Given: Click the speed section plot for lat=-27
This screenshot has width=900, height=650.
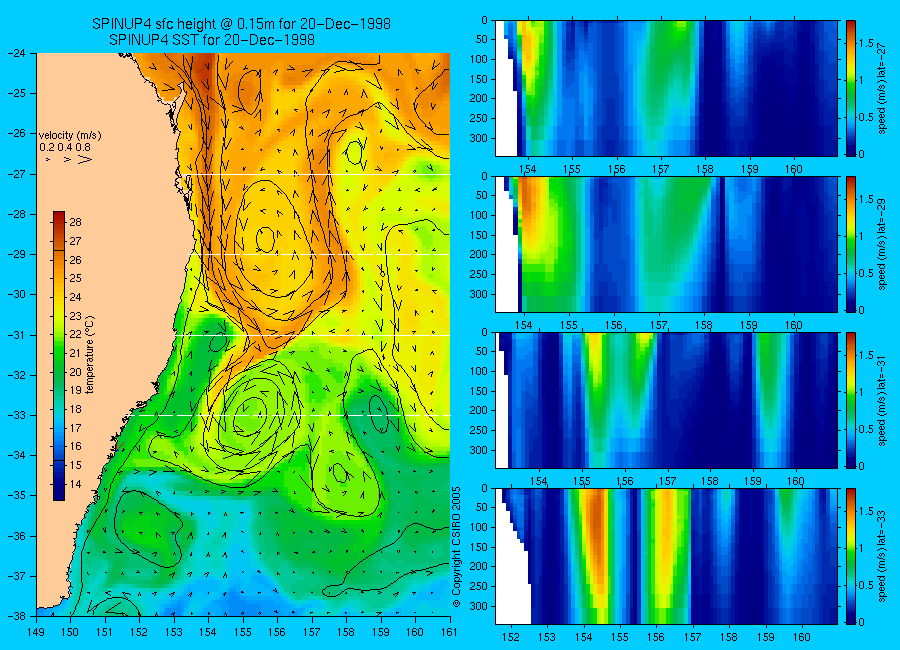Looking at the screenshot, I should click(x=666, y=88).
